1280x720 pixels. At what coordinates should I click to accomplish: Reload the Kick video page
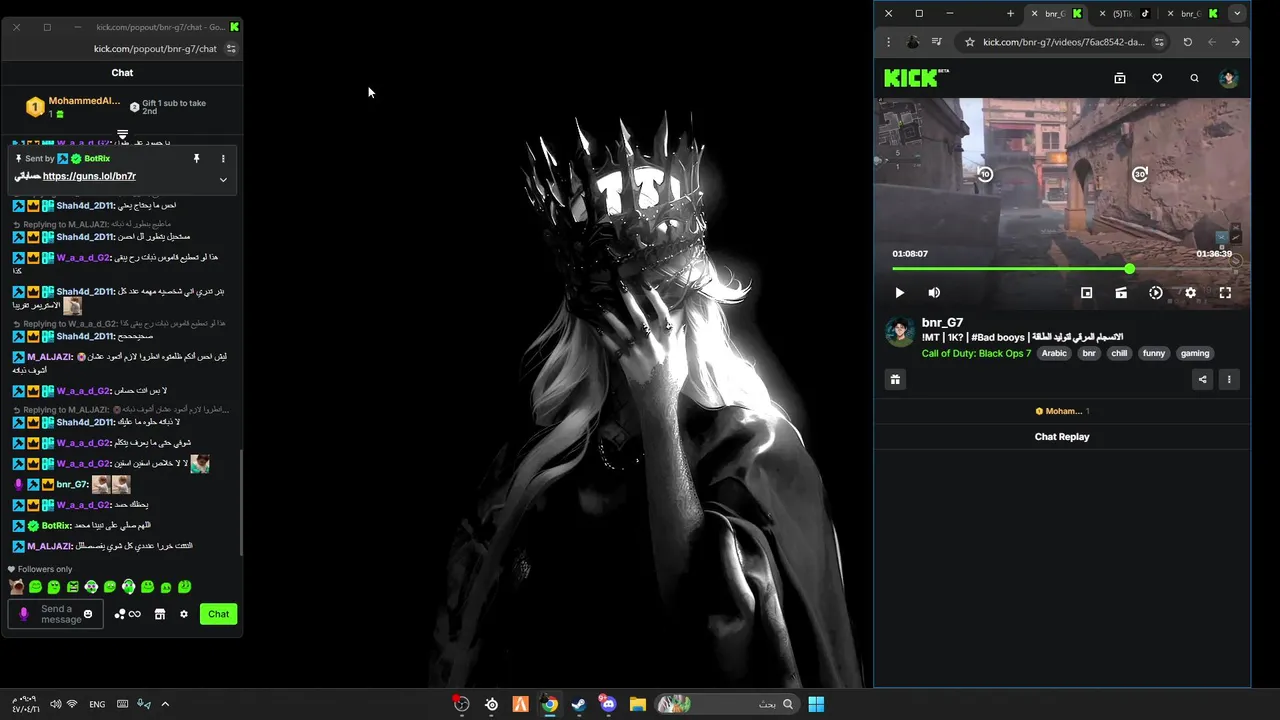click(x=1187, y=42)
